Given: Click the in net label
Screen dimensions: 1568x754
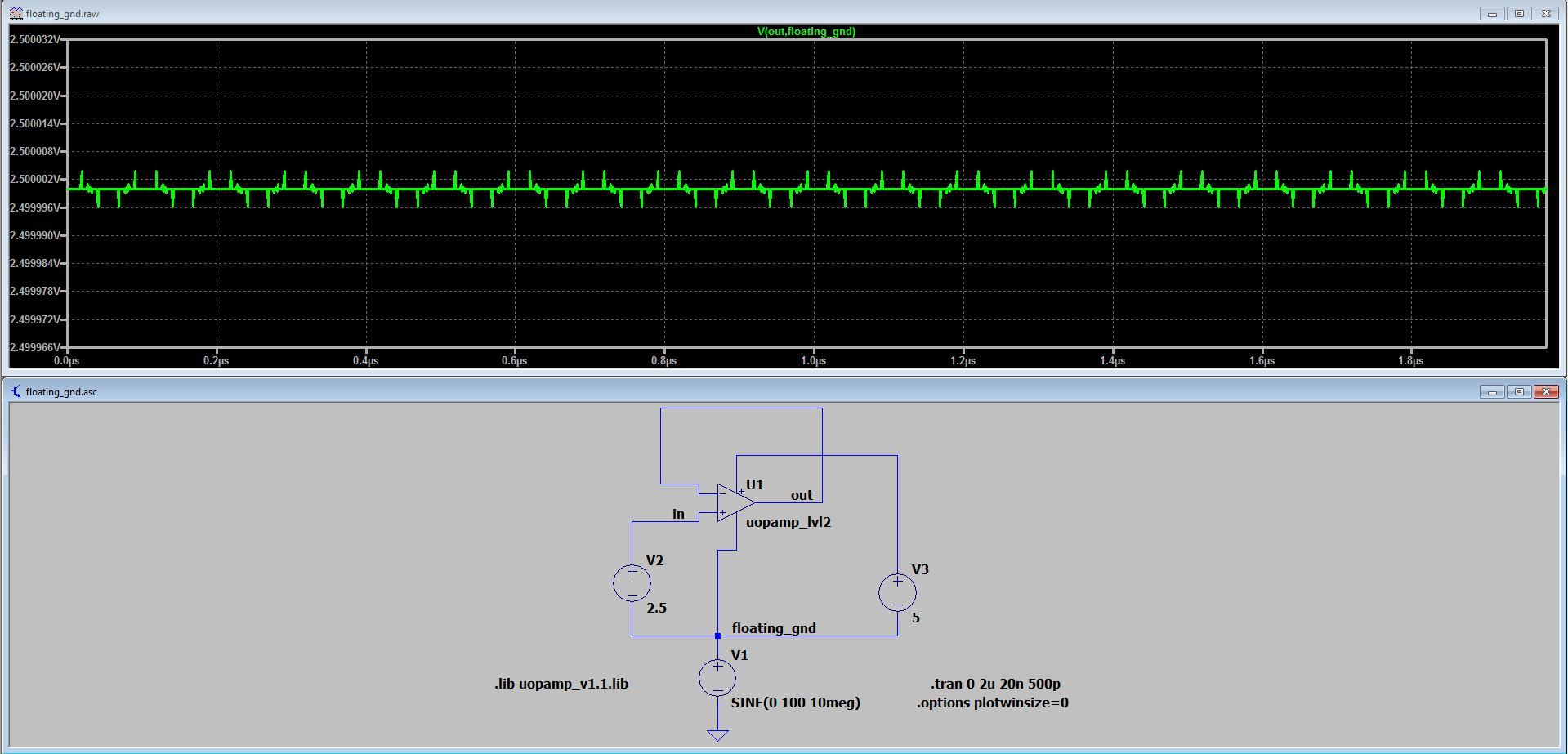Looking at the screenshot, I should coord(677,514).
